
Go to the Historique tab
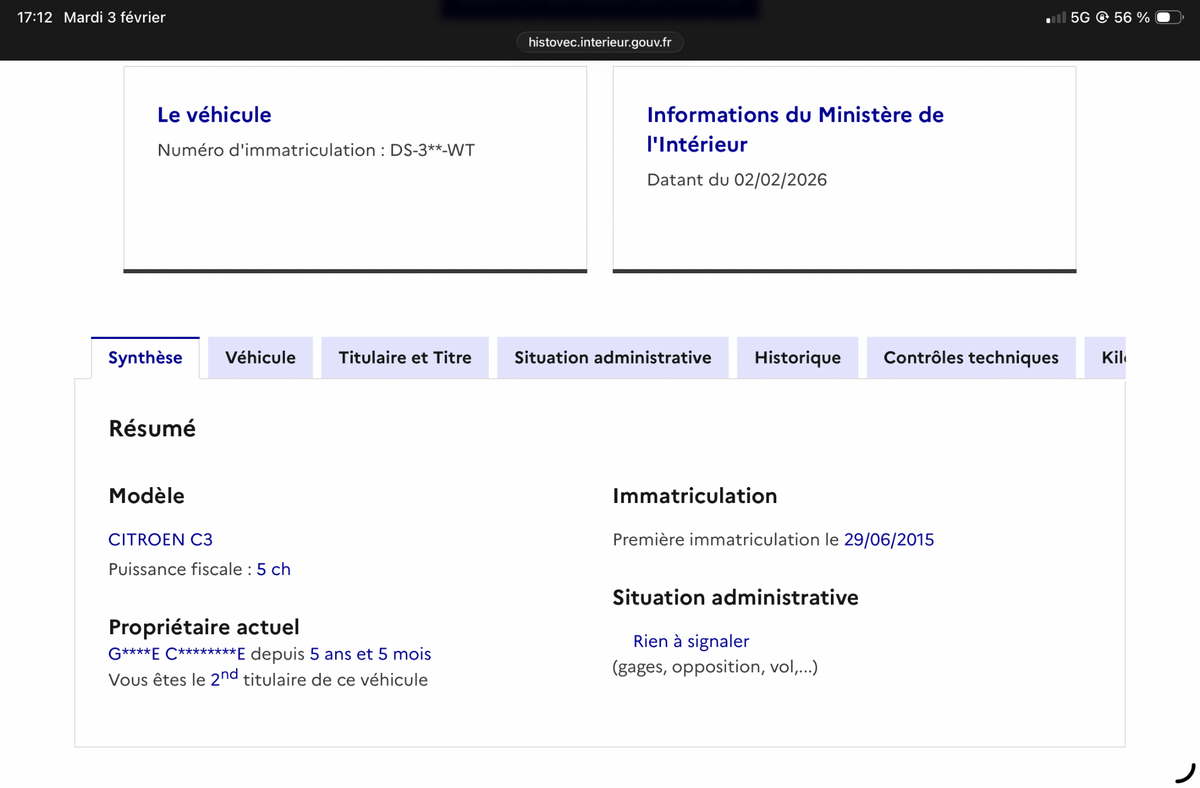797,358
